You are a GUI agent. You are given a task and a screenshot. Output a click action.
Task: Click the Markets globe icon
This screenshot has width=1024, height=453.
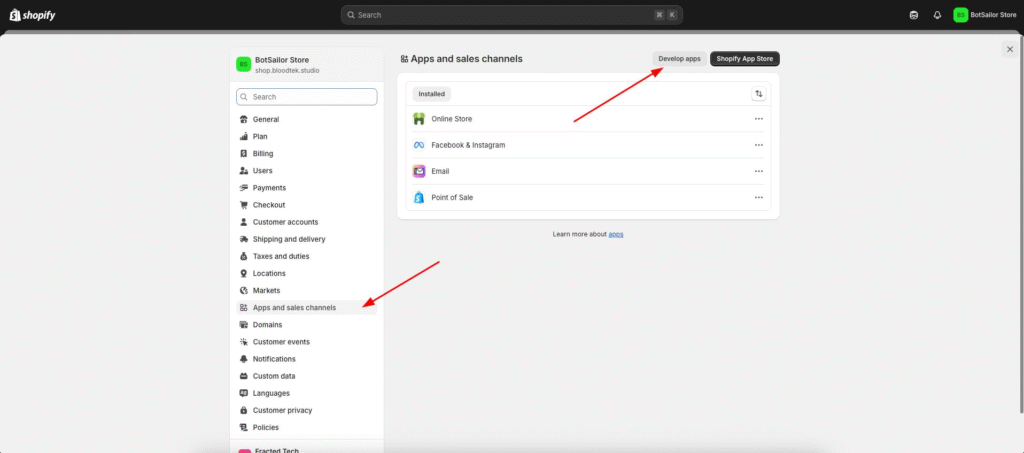point(244,290)
